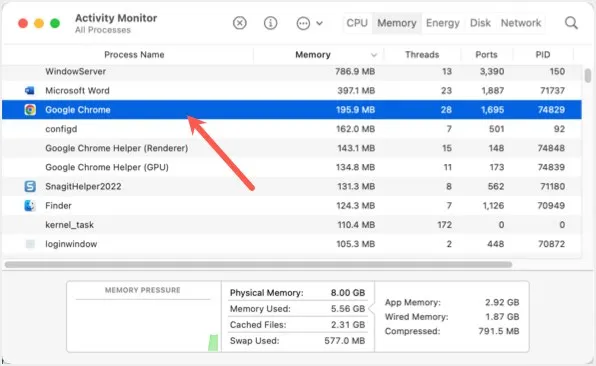Click the Google Chrome icon in list
The width and height of the screenshot is (596, 366).
click(x=30, y=110)
